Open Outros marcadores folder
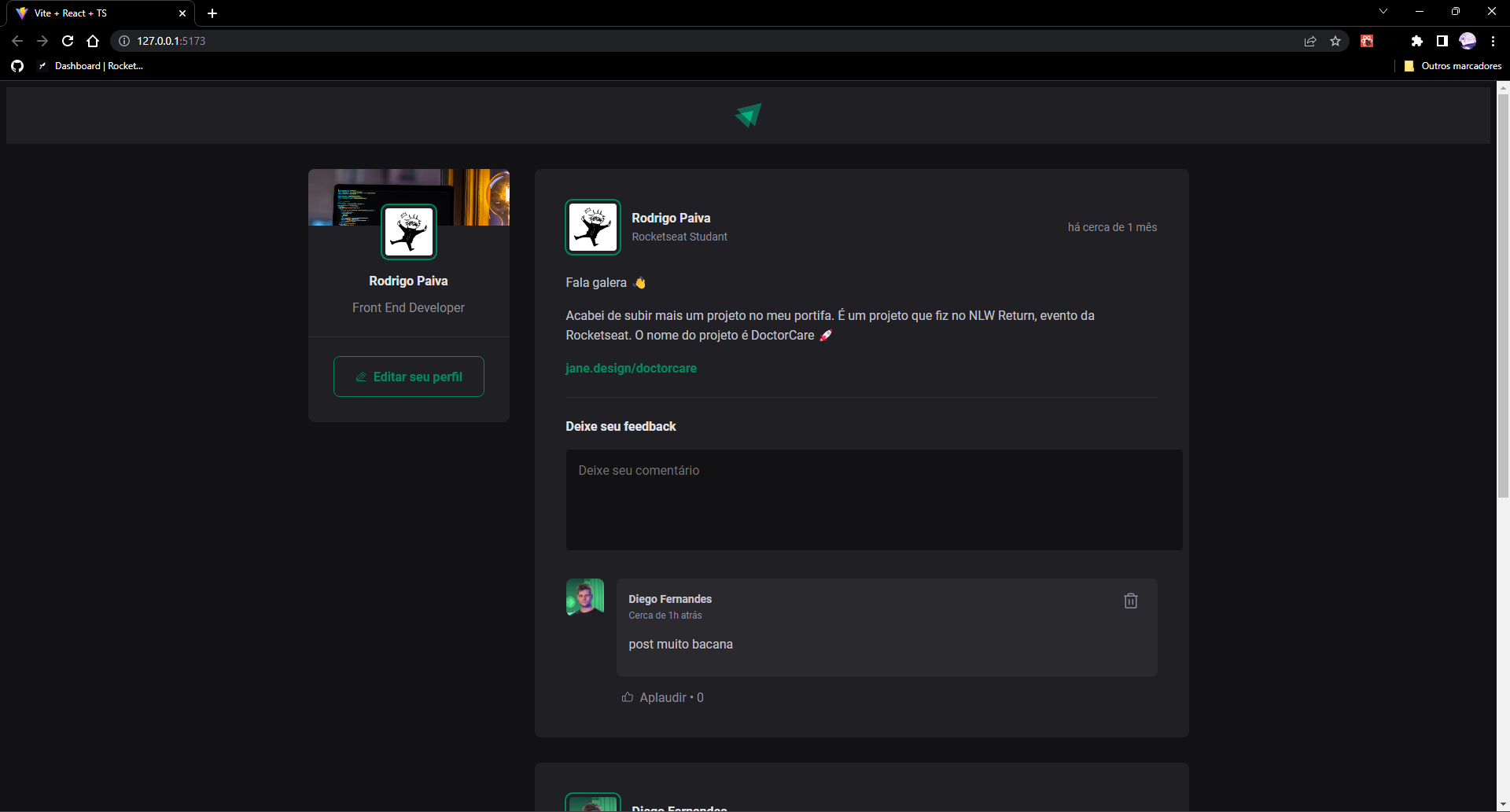1510x812 pixels. (1453, 66)
